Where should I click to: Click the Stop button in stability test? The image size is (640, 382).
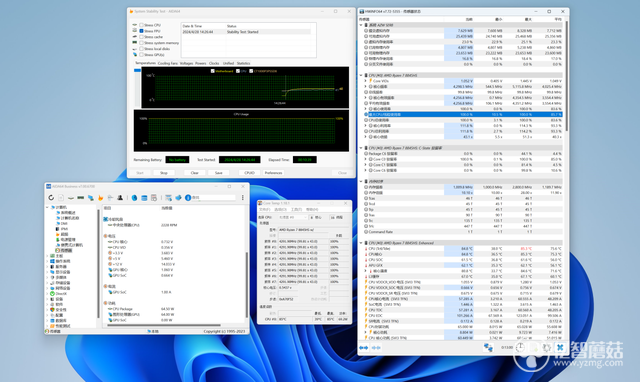[164, 173]
